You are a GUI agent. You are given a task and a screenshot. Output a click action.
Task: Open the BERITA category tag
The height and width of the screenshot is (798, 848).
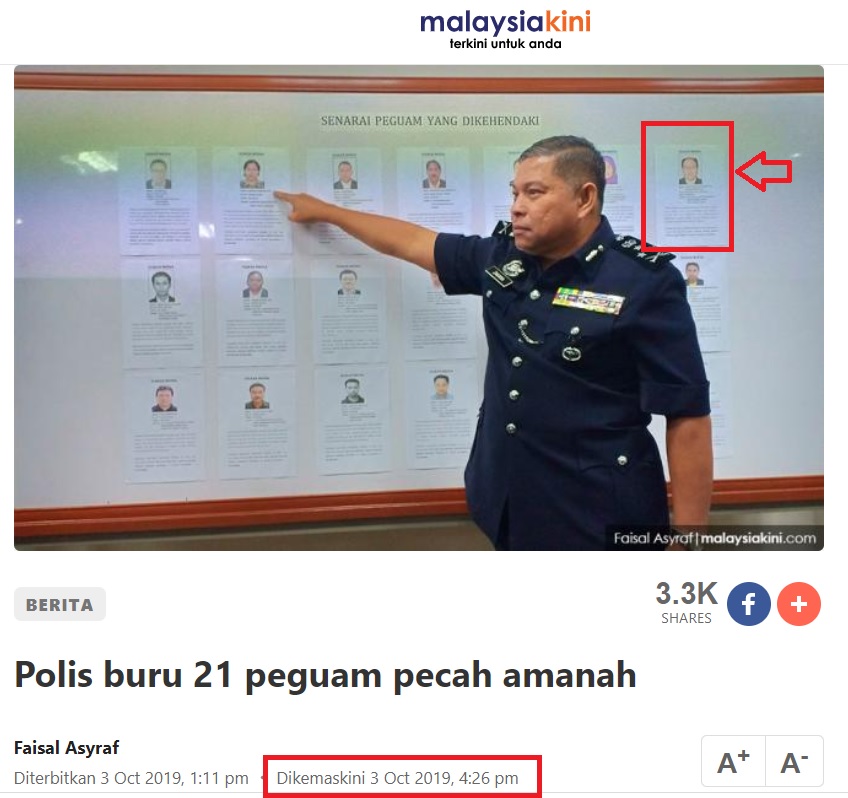(59, 604)
